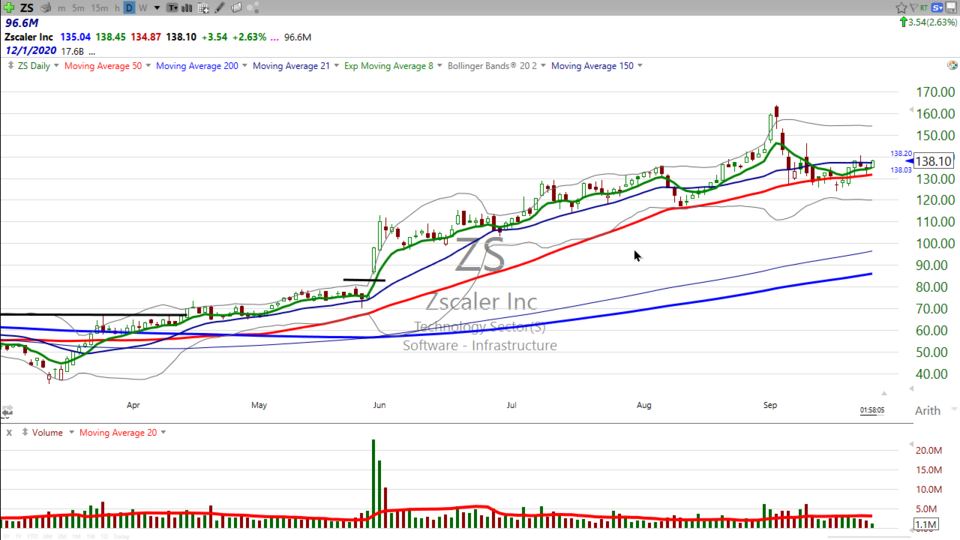Screen dimensions: 960x540
Task: Toggle the Arith scale mode label
Action: tap(928, 411)
